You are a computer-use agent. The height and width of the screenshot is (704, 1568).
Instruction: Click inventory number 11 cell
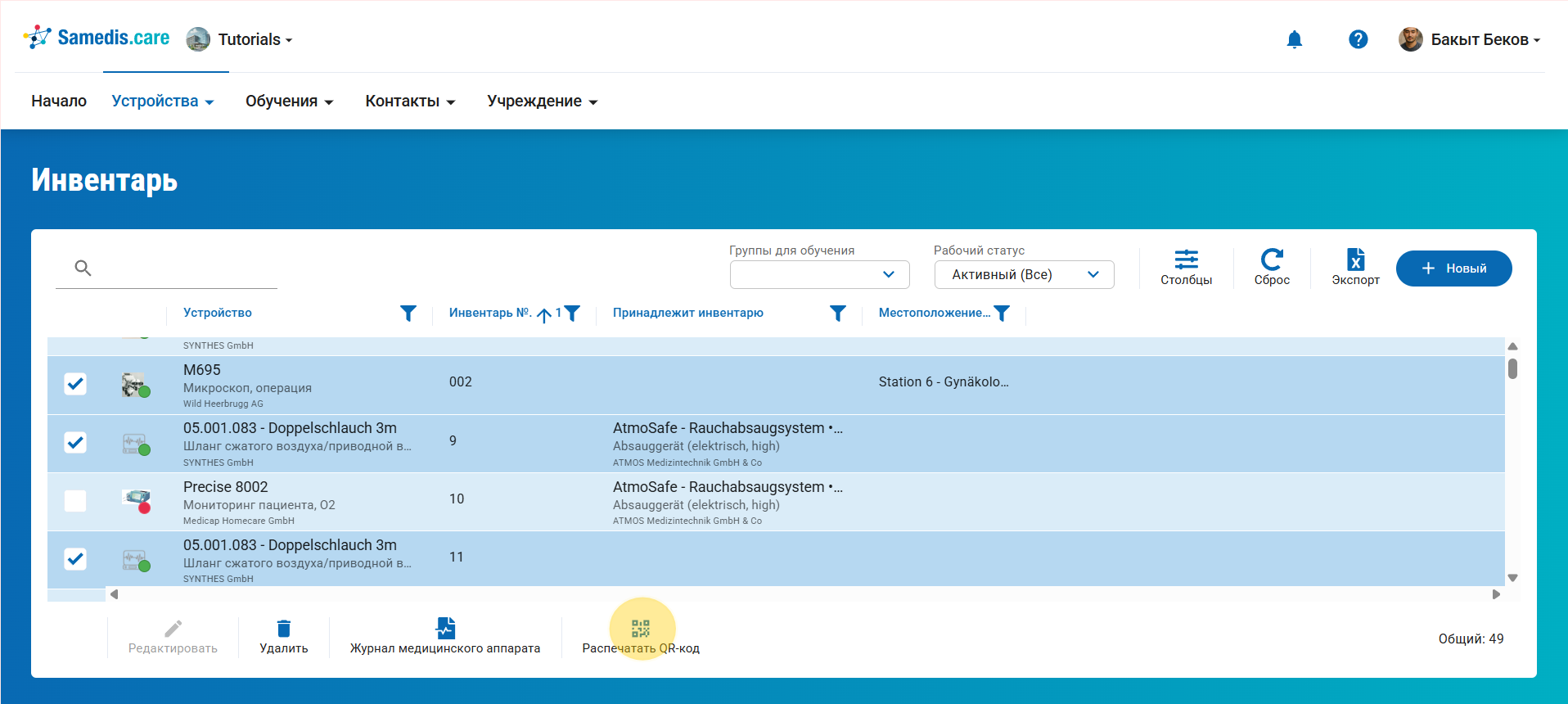(x=456, y=557)
